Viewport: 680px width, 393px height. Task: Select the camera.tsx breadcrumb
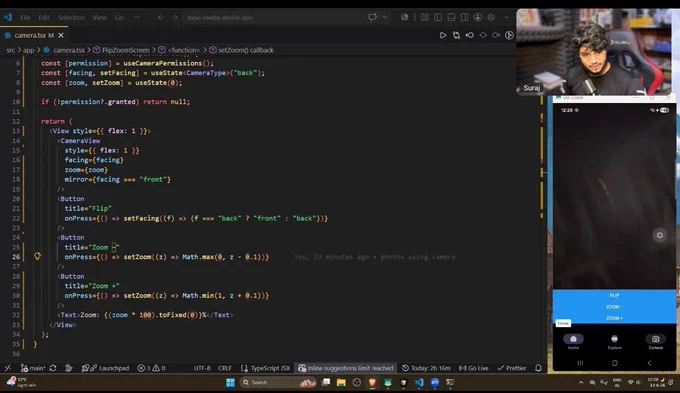pyautogui.click(x=64, y=50)
